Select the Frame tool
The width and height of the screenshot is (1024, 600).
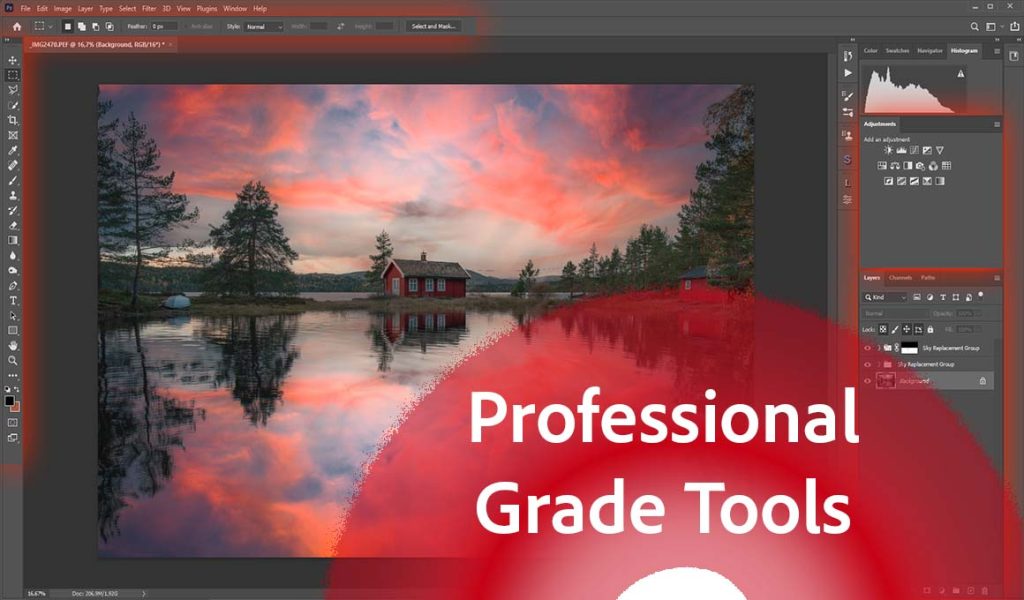point(12,135)
